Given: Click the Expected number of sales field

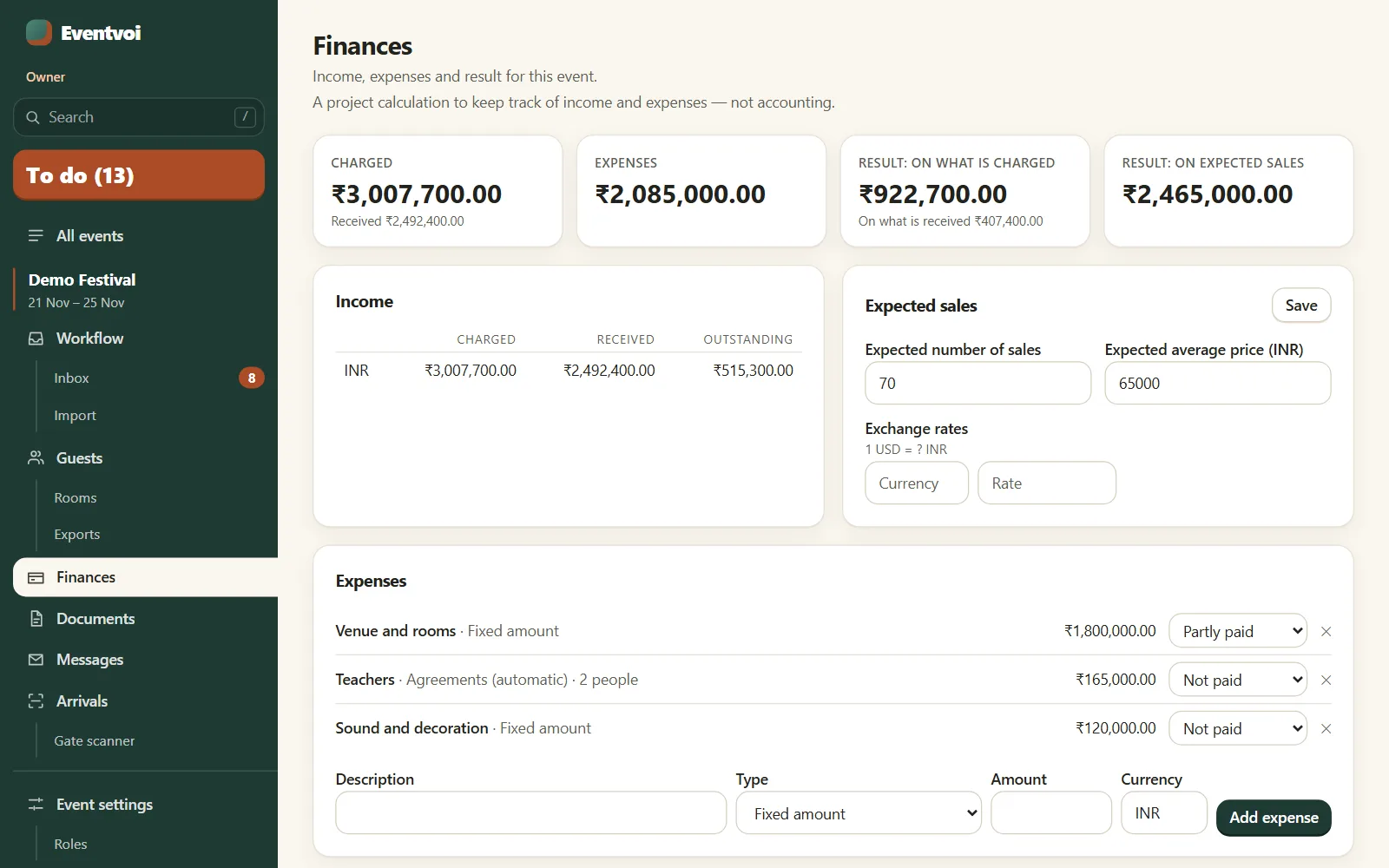Looking at the screenshot, I should (x=978, y=383).
